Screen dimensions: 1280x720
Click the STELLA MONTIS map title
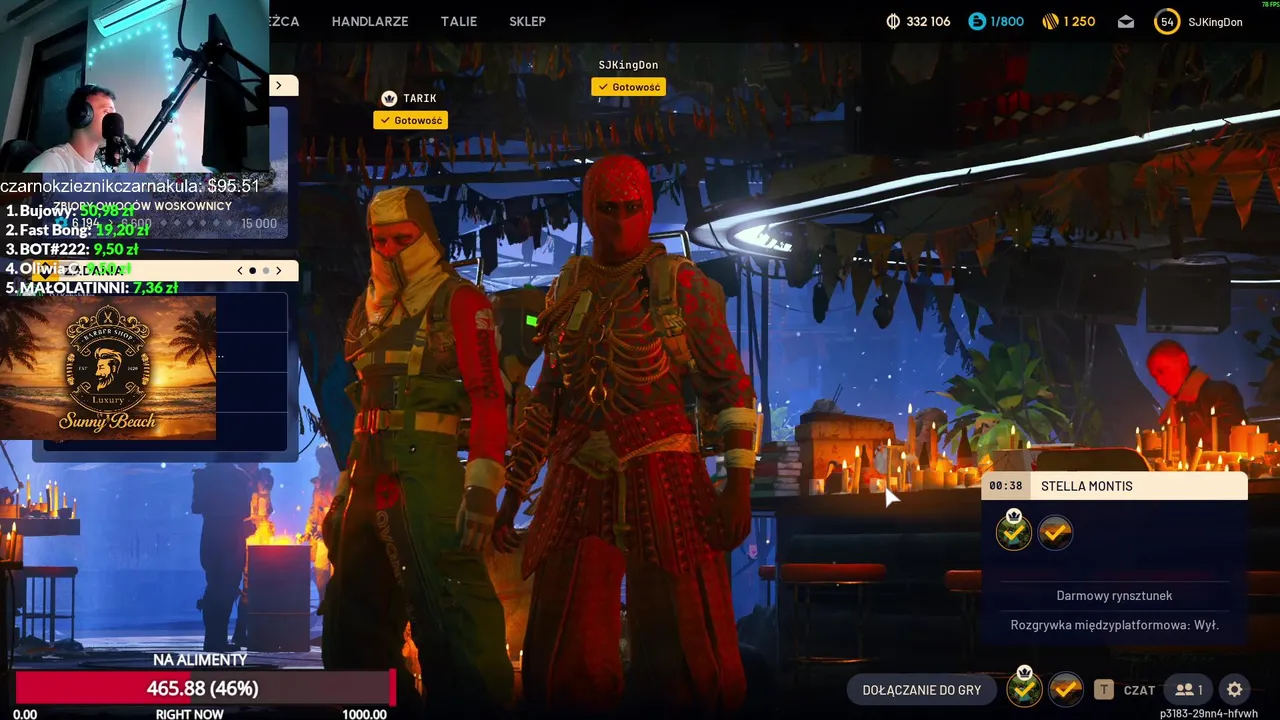pos(1087,486)
